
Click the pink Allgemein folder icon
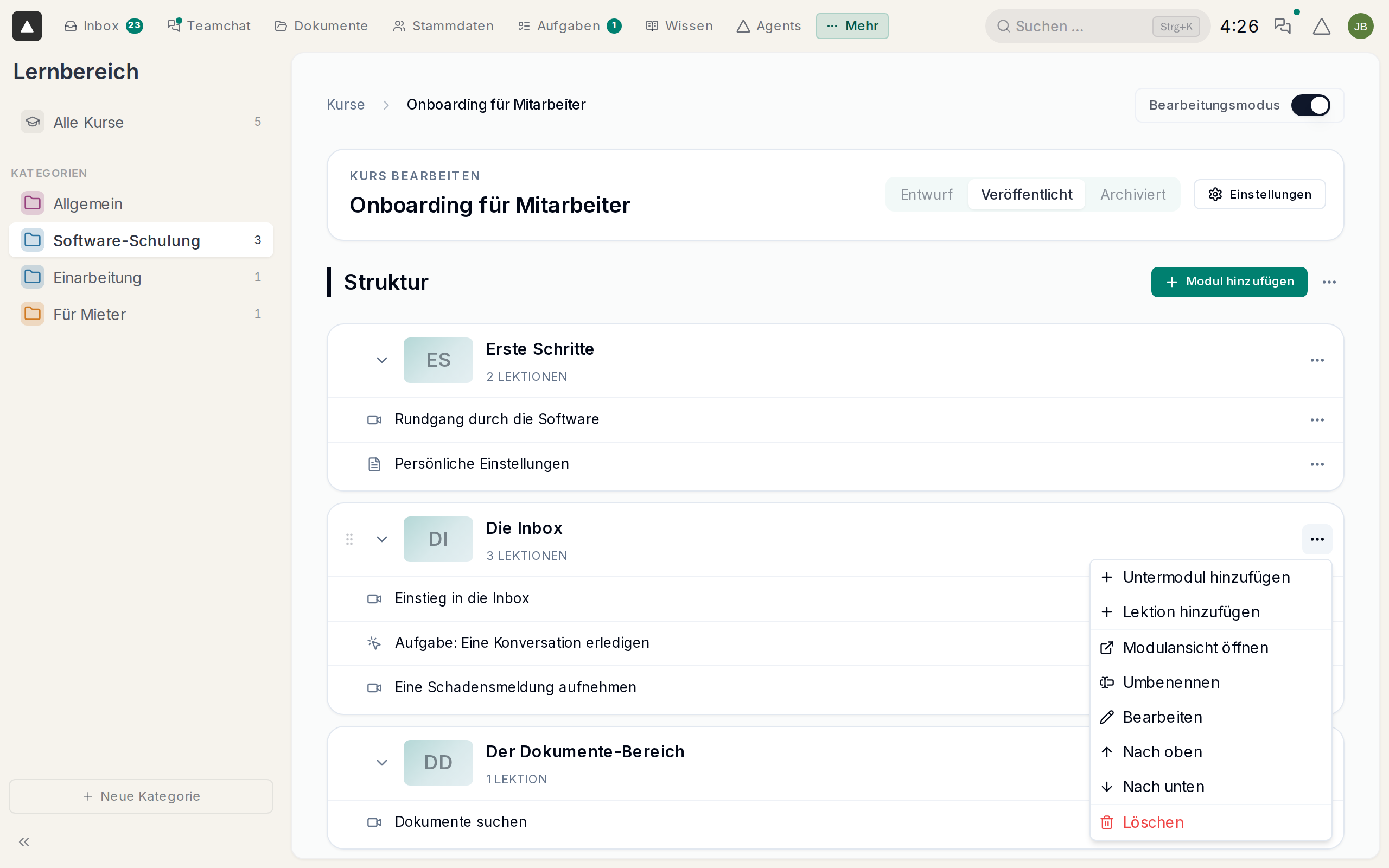coord(33,203)
